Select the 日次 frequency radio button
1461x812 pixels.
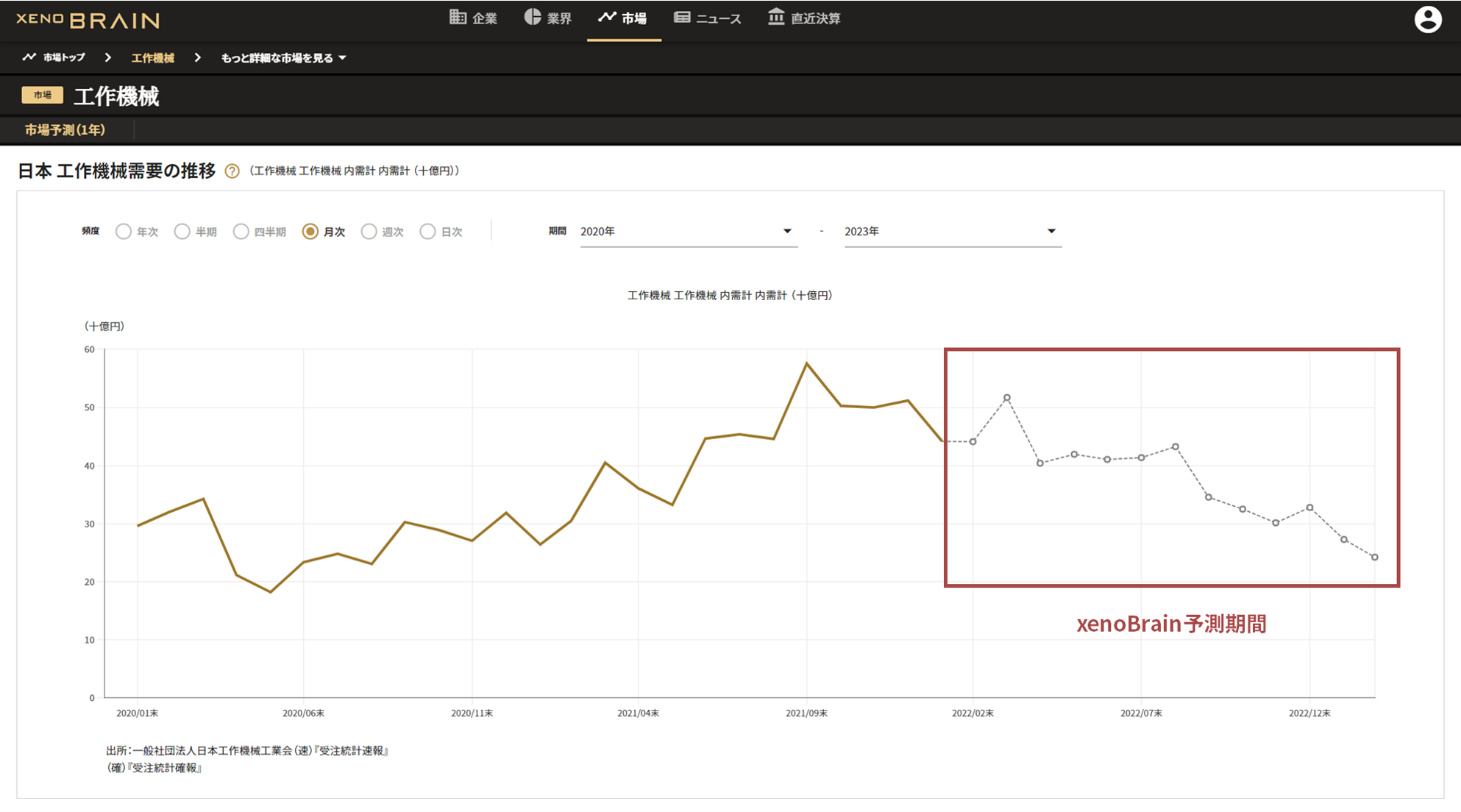pos(427,232)
